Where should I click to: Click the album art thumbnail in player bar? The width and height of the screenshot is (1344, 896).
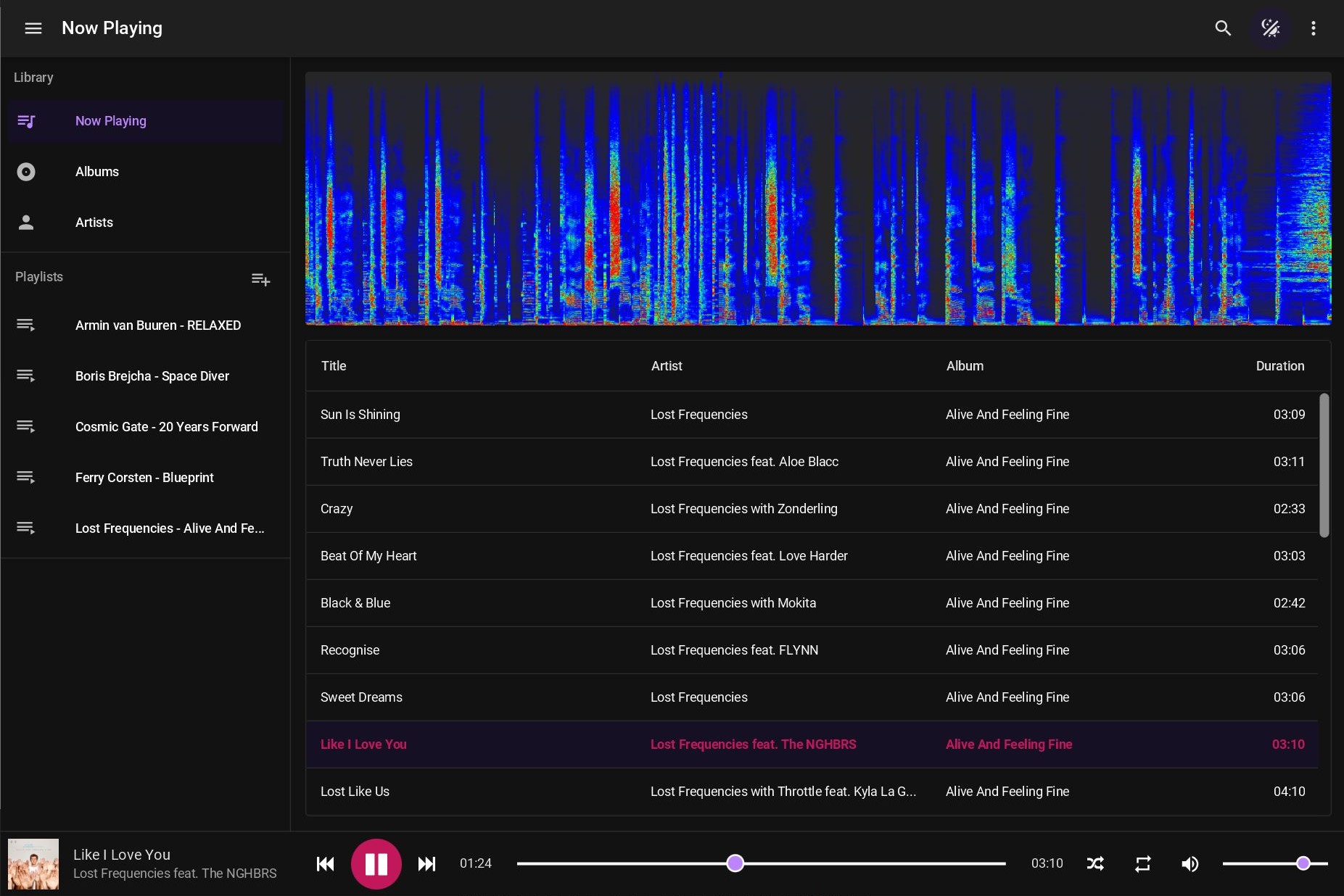(33, 864)
